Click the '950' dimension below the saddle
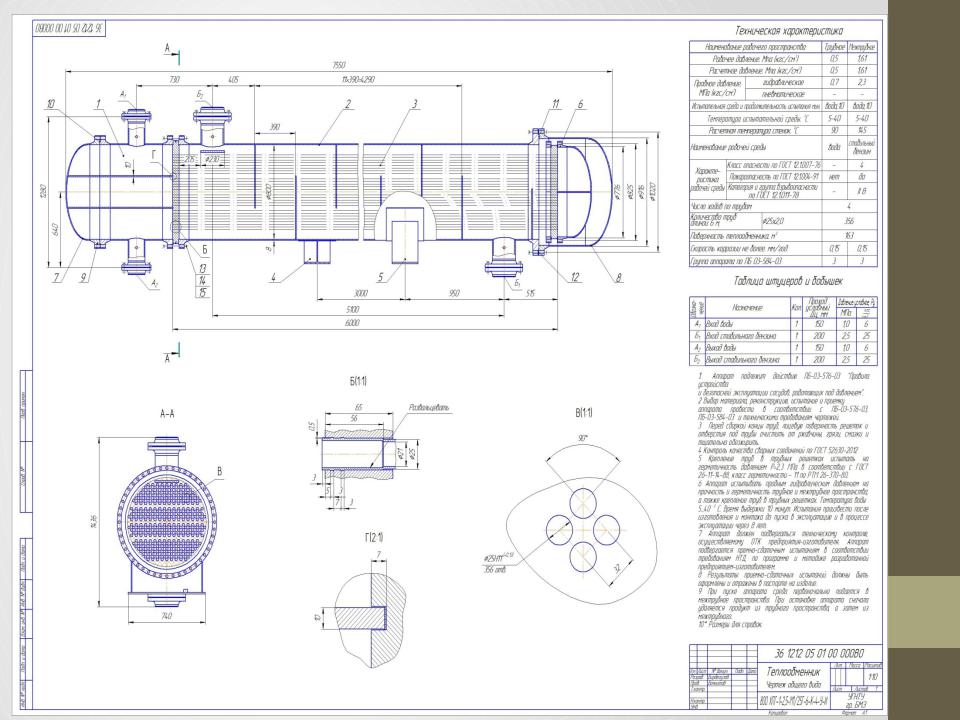 (454, 293)
